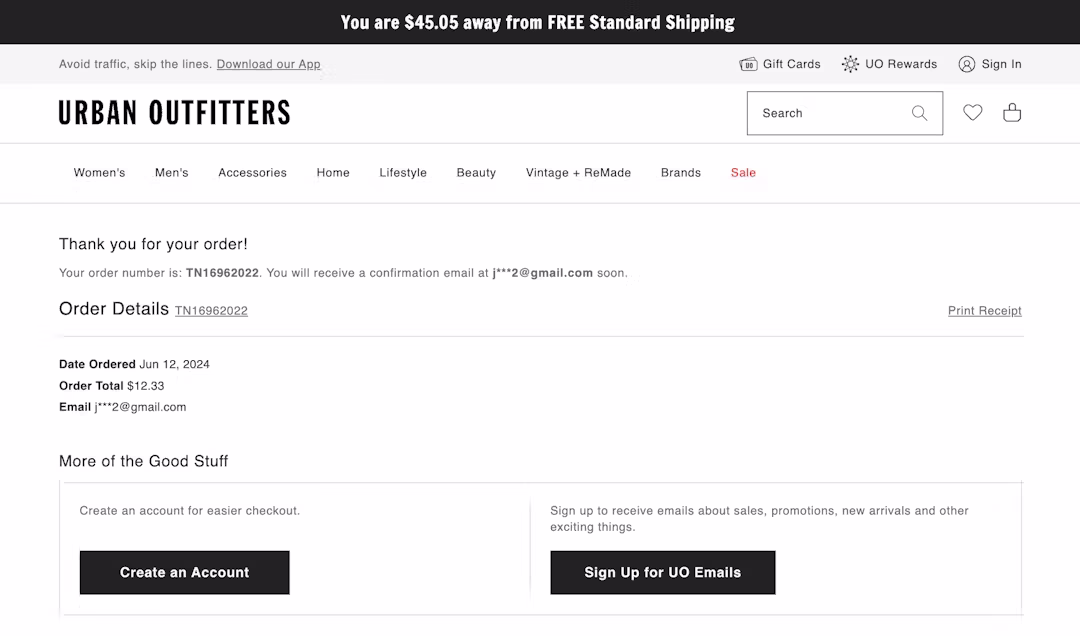Browse the Home category
This screenshot has width=1080, height=636.
point(333,173)
